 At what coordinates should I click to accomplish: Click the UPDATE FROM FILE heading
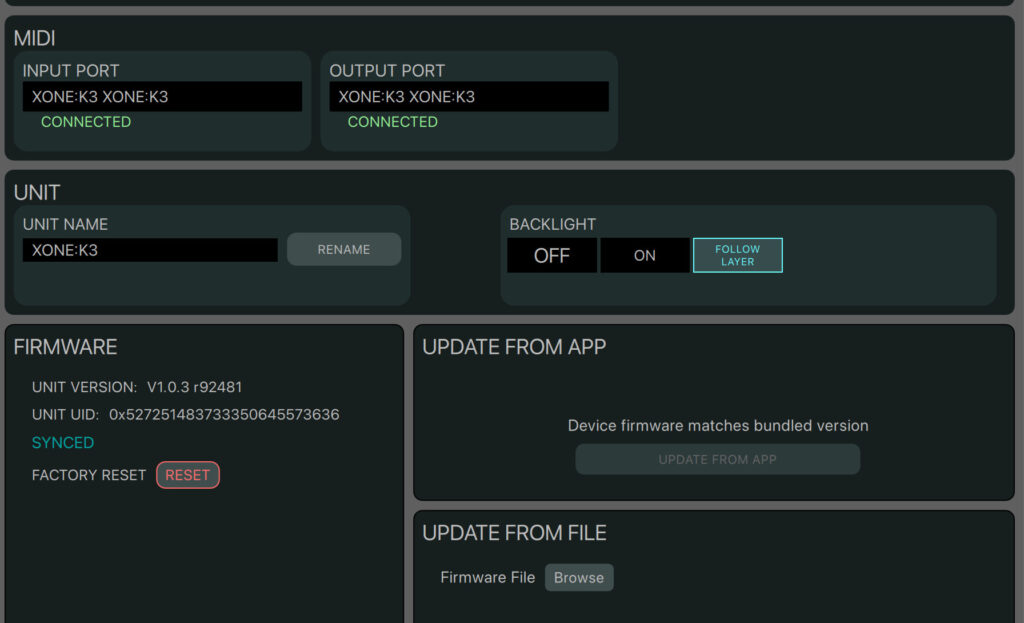514,533
